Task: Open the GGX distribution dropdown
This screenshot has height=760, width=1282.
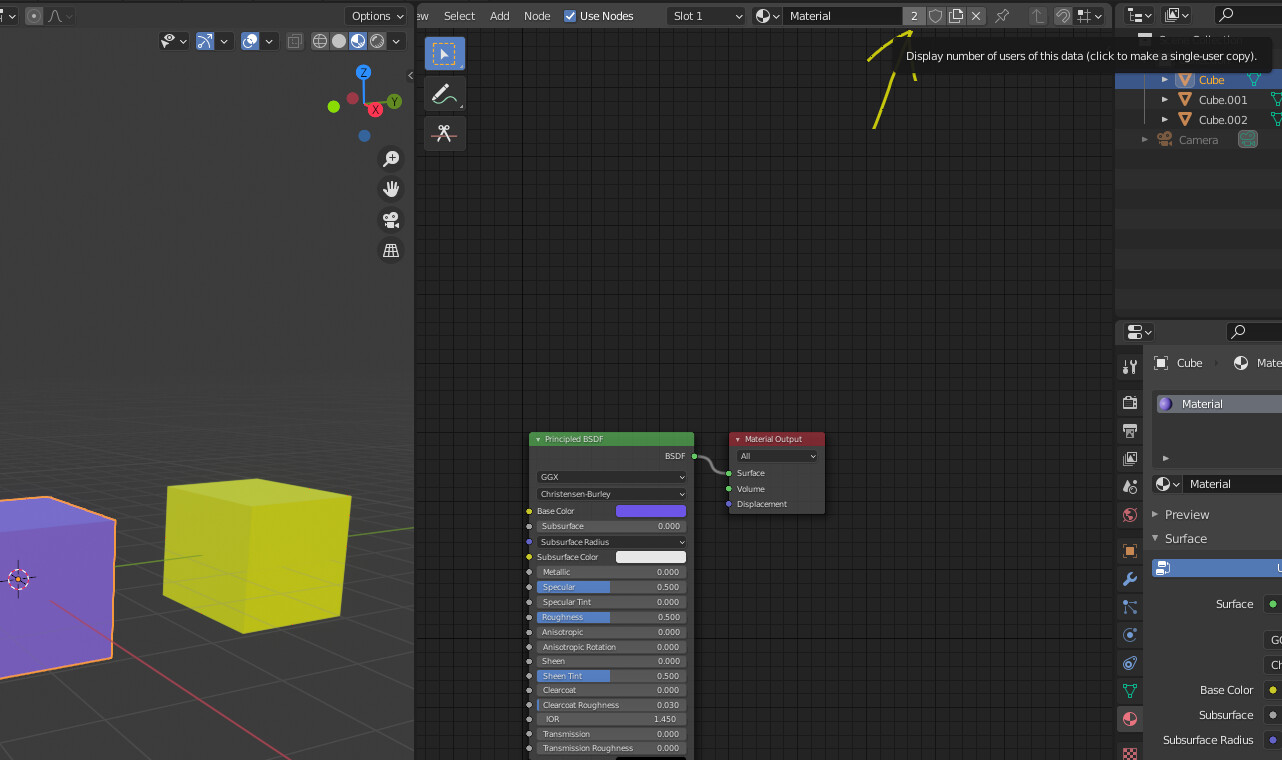Action: pos(611,477)
